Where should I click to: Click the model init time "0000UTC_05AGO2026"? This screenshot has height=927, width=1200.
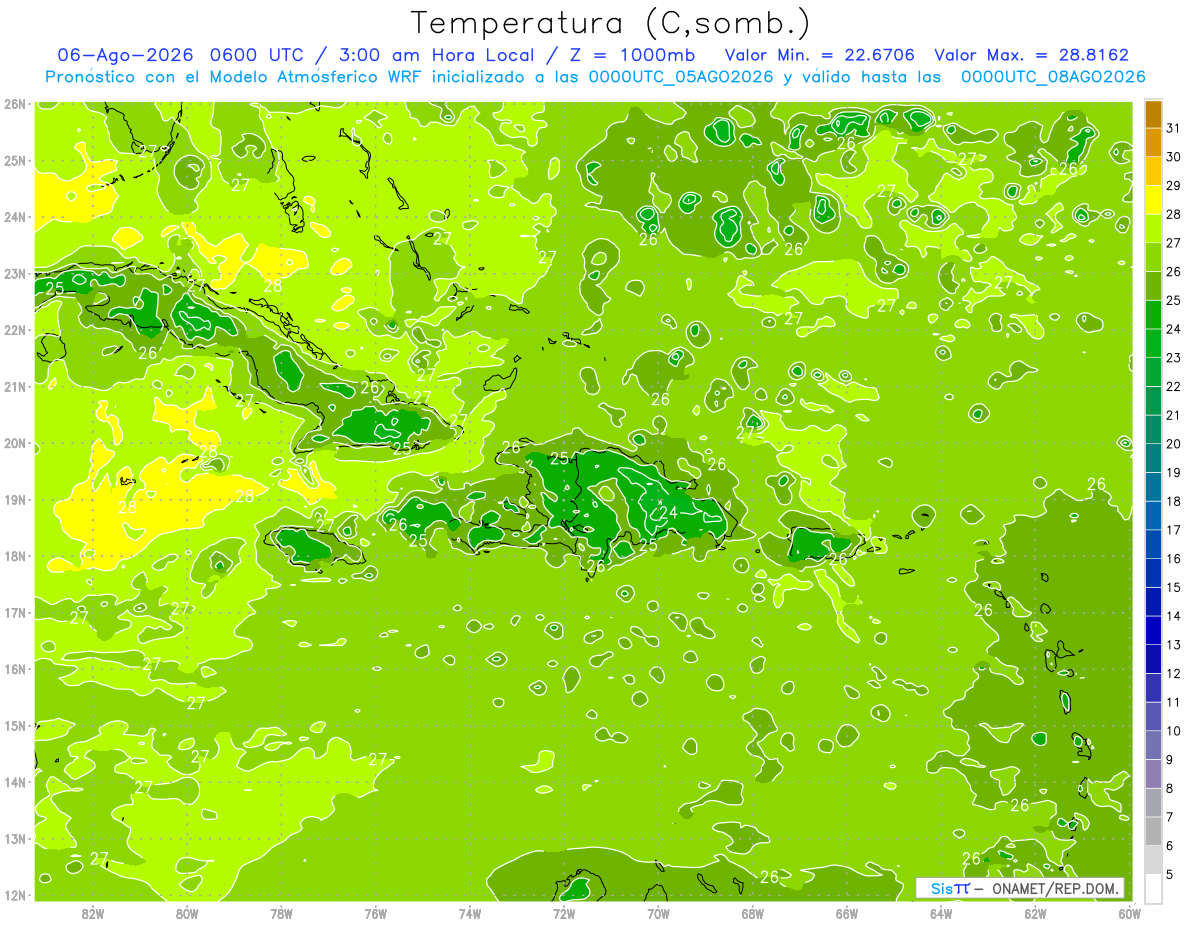[x=681, y=77]
